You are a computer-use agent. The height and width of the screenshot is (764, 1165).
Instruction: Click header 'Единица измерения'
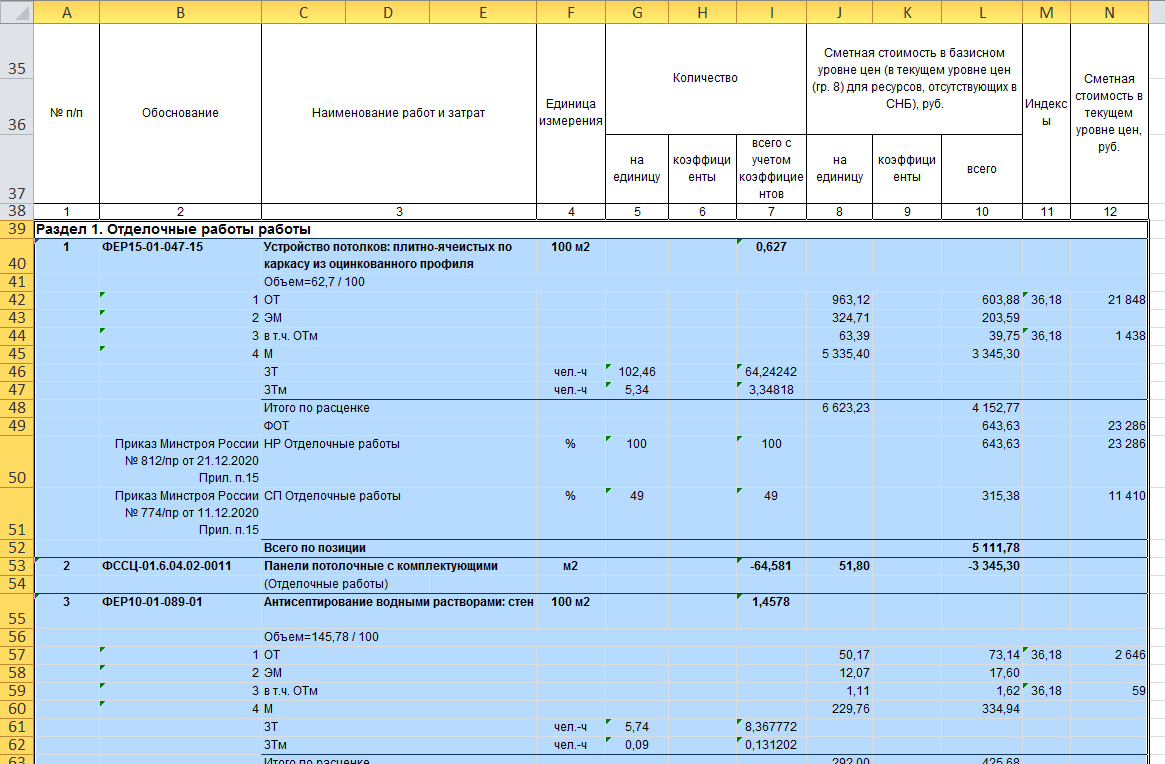[x=571, y=112]
